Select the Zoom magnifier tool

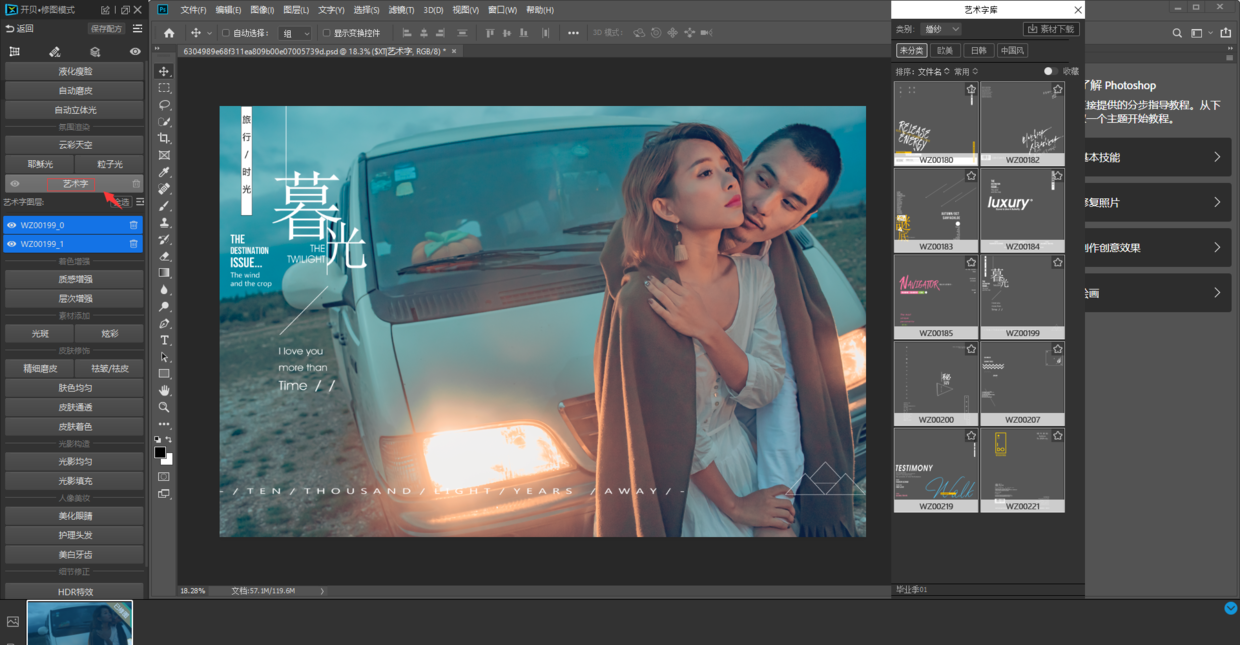click(x=164, y=407)
